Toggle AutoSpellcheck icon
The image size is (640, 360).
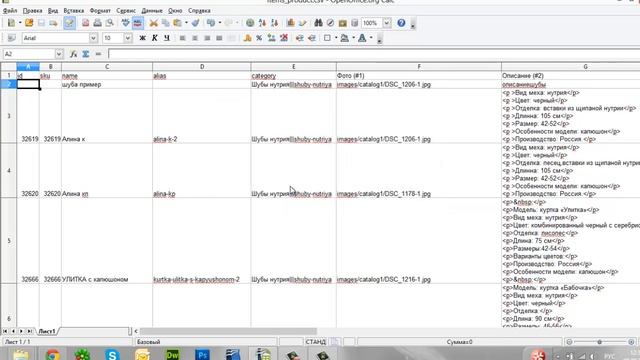click(138, 23)
